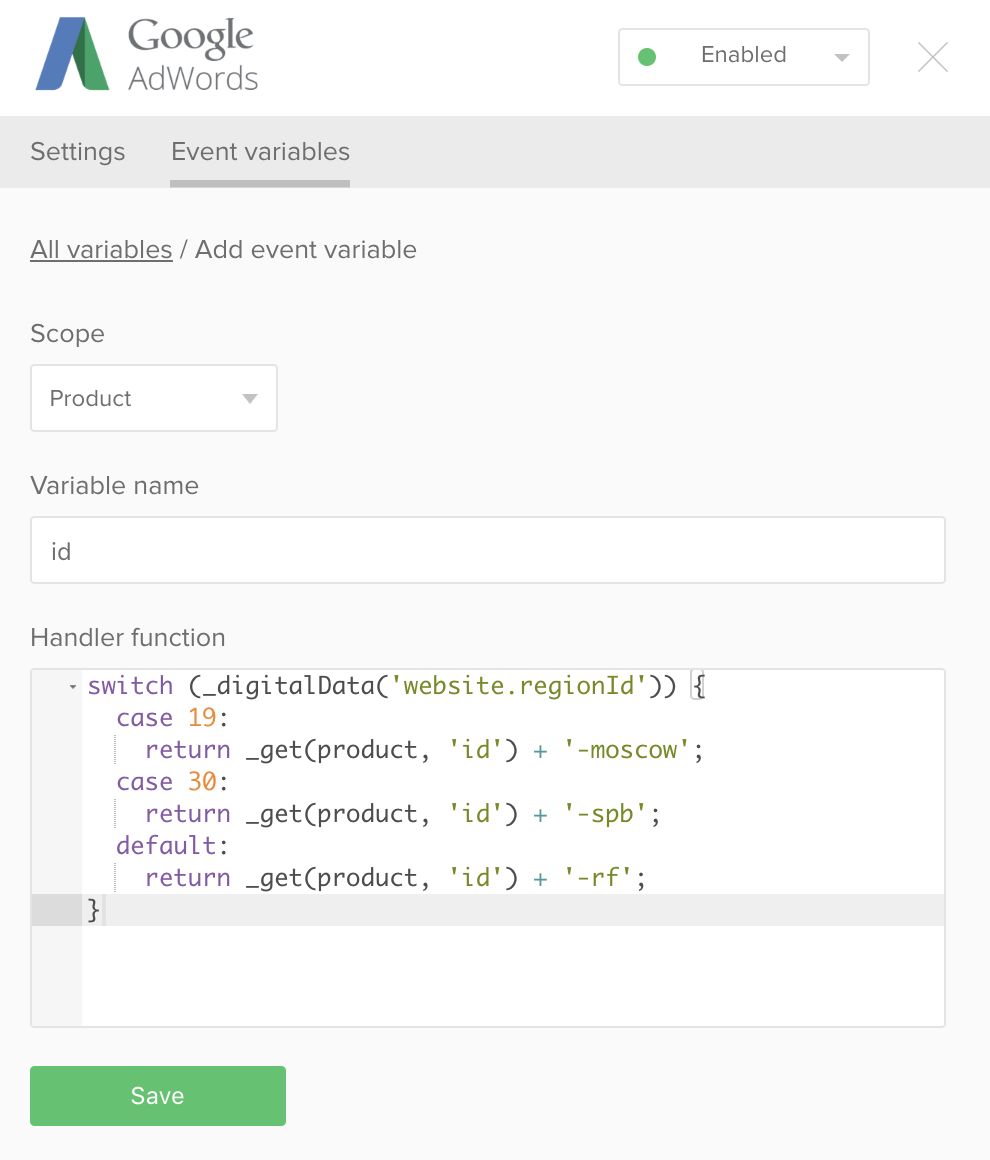Open the Scope Product dropdown
This screenshot has width=990, height=1160.
tap(154, 398)
